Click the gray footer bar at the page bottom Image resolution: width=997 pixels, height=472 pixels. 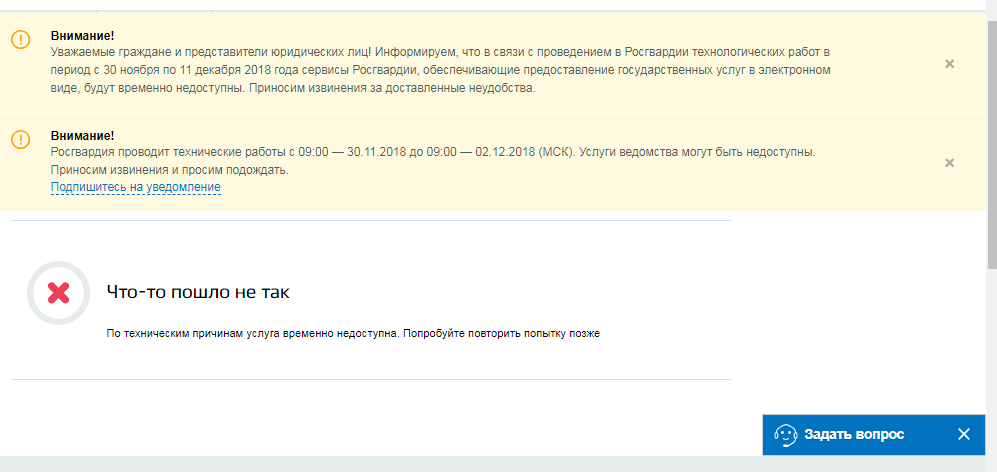click(400, 464)
